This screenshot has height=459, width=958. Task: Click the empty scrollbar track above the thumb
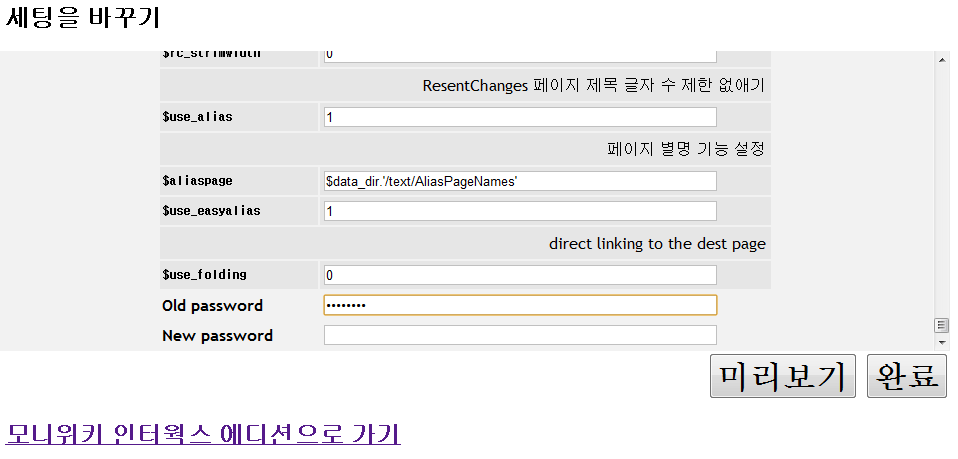[x=941, y=190]
